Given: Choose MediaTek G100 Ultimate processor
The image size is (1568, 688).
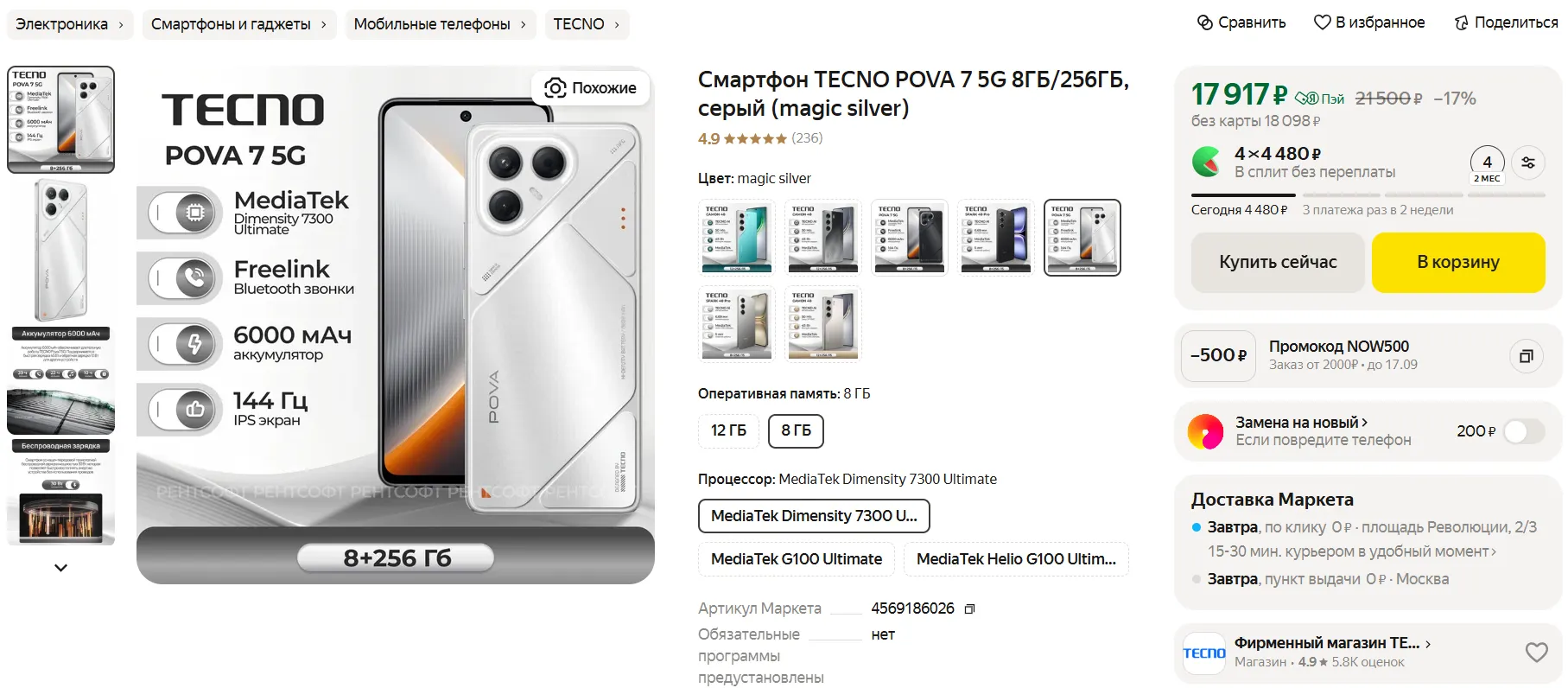Looking at the screenshot, I should [797, 559].
